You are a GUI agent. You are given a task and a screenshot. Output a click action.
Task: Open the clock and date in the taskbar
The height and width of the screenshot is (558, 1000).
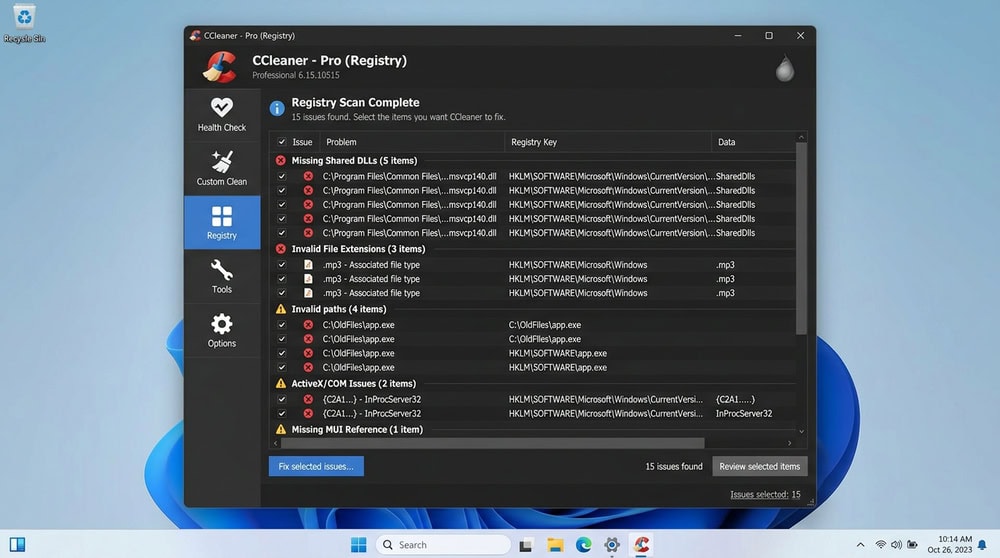point(950,545)
